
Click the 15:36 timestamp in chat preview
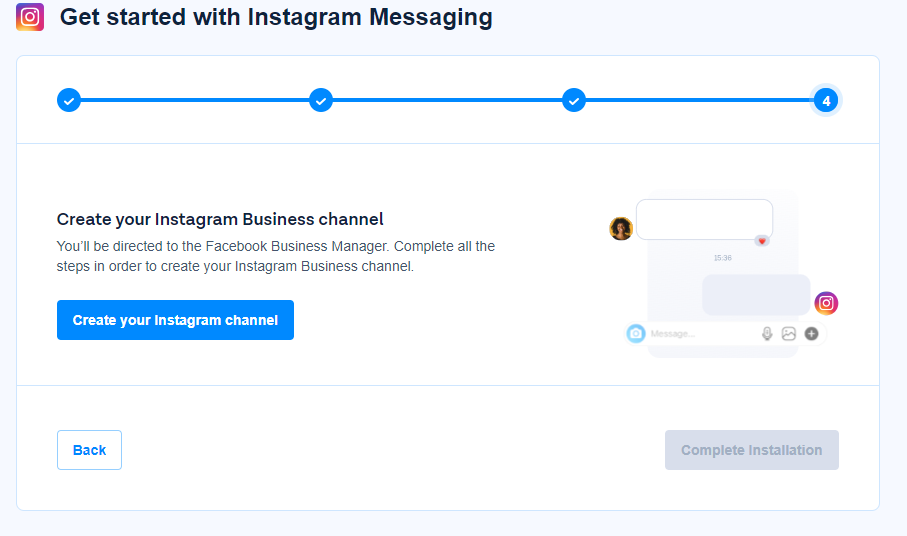pos(722,258)
